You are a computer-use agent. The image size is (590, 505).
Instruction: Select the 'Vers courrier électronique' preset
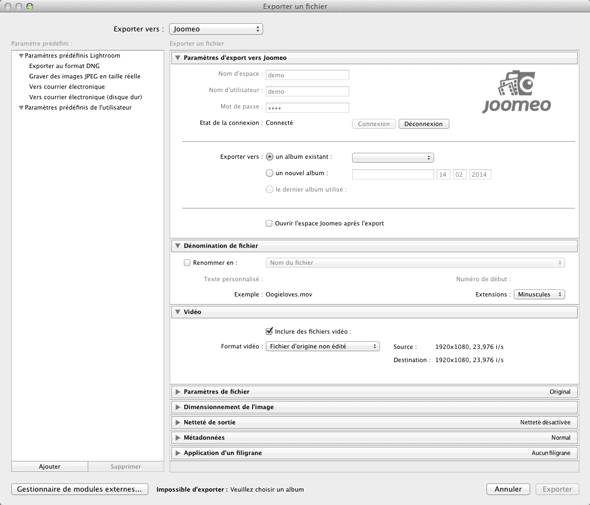tap(67, 87)
